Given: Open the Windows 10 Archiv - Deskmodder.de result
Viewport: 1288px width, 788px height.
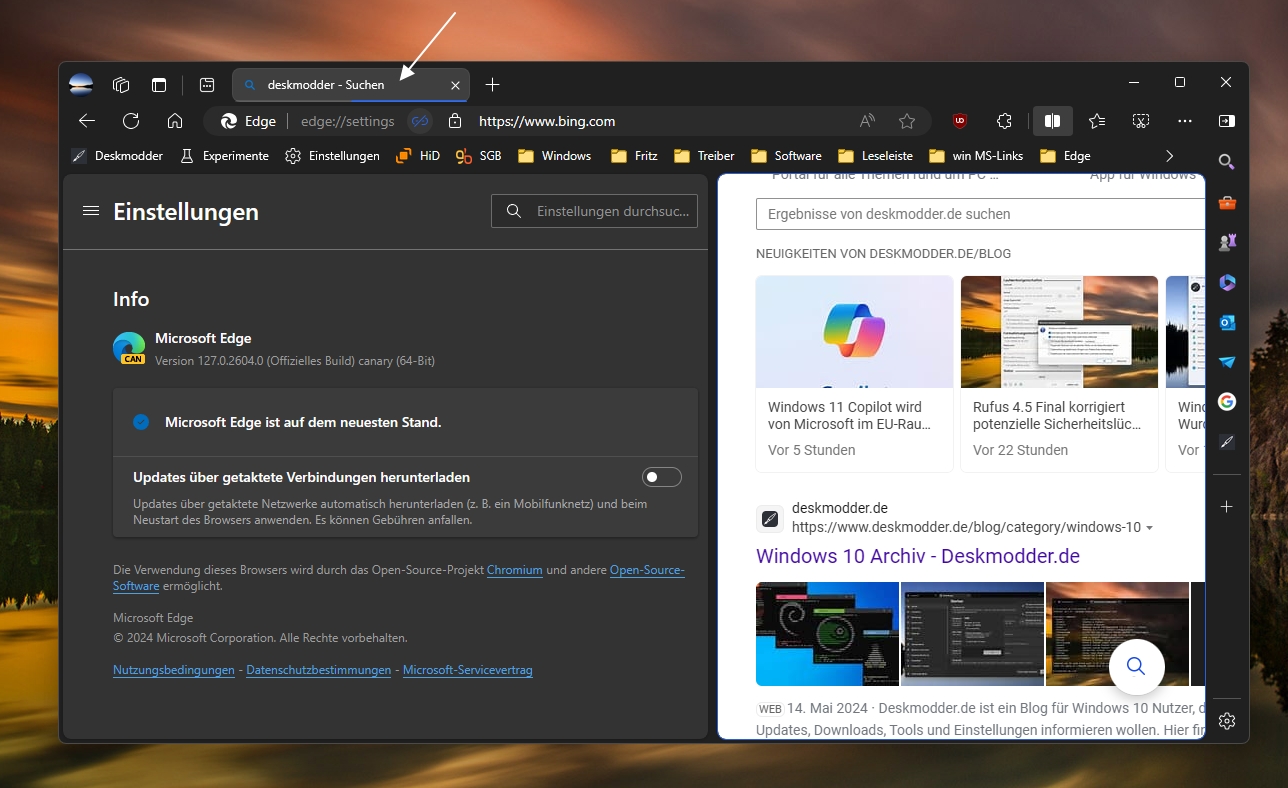Looking at the screenshot, I should (918, 556).
